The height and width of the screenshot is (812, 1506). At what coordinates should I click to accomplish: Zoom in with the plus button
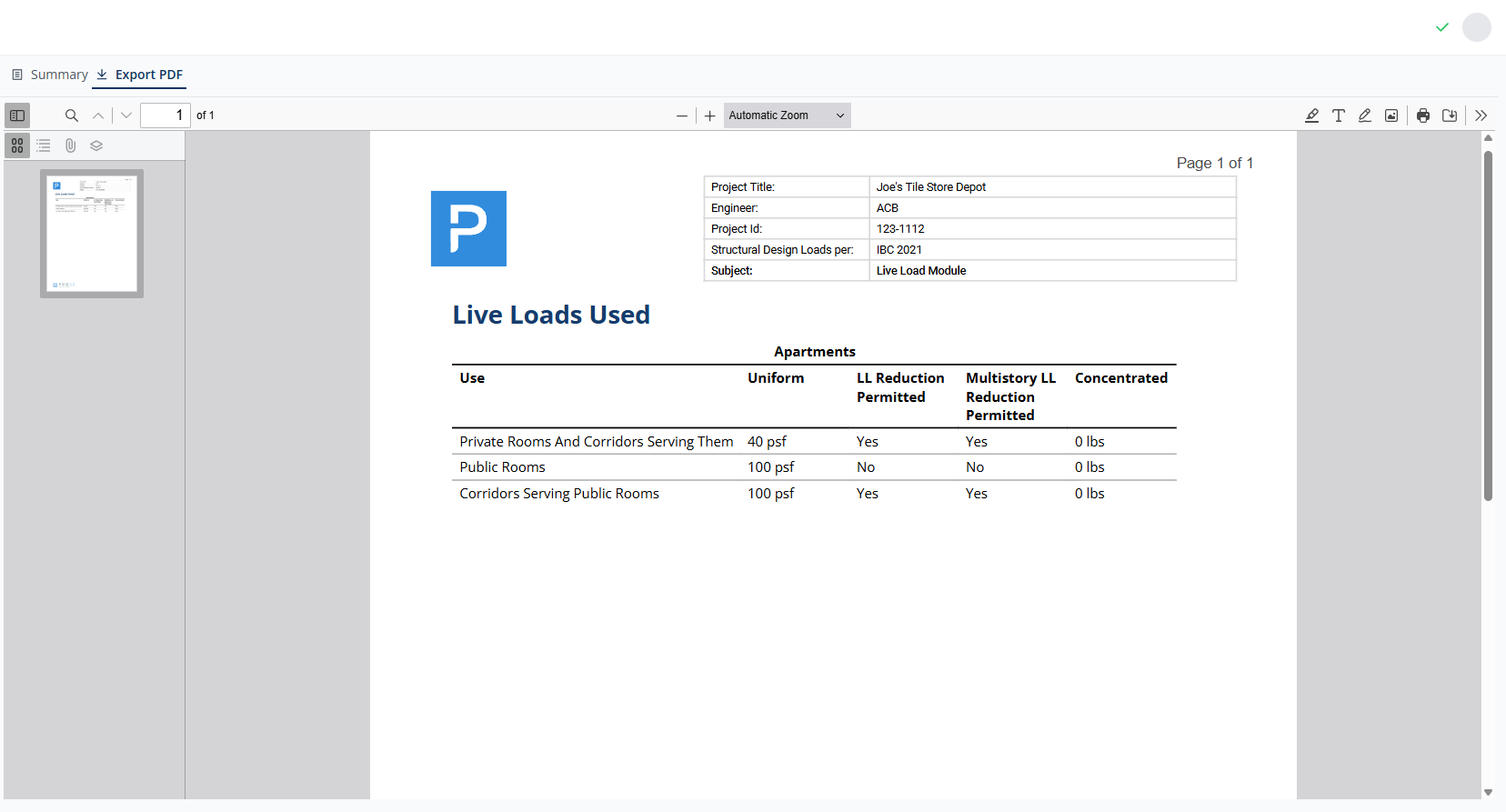tap(710, 115)
